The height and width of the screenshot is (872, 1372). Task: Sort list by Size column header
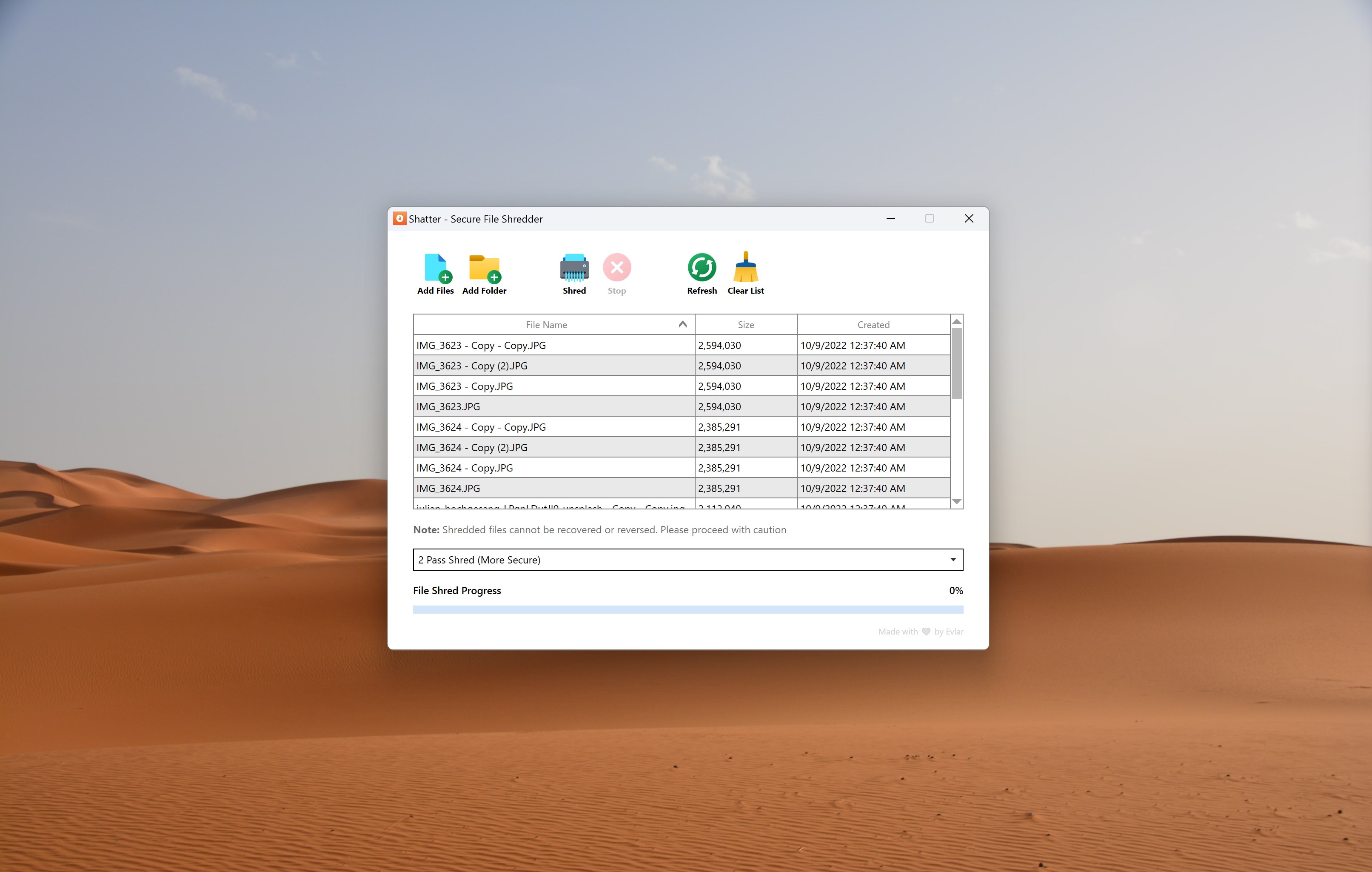click(745, 325)
